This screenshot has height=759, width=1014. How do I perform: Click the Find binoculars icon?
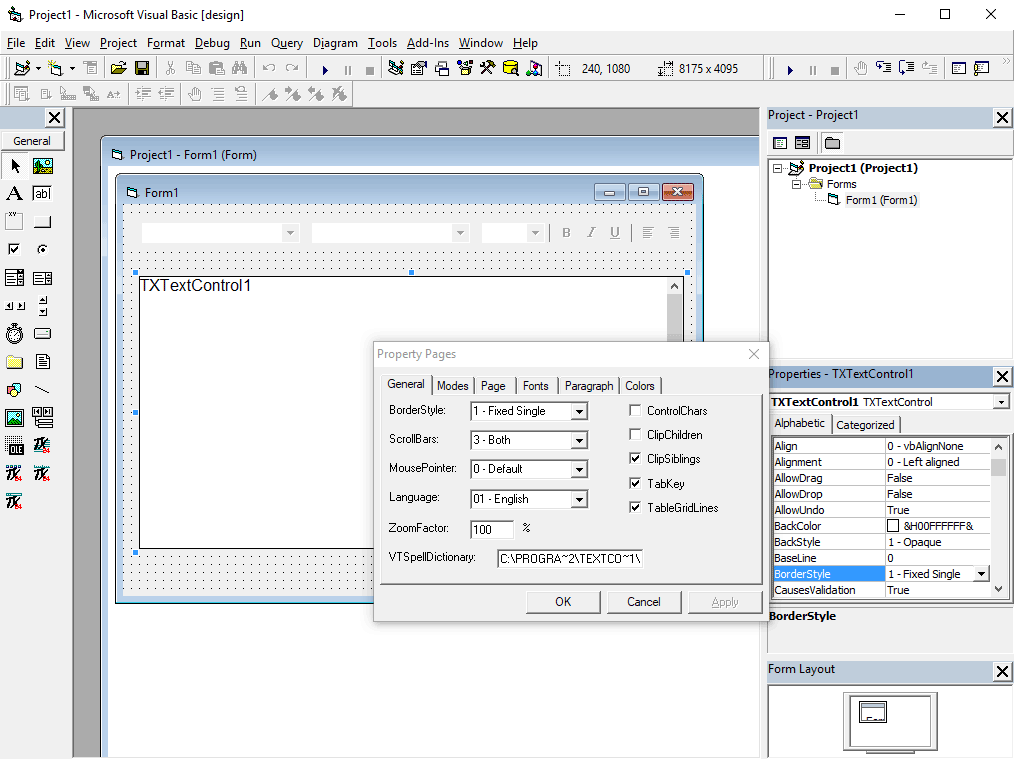point(239,68)
